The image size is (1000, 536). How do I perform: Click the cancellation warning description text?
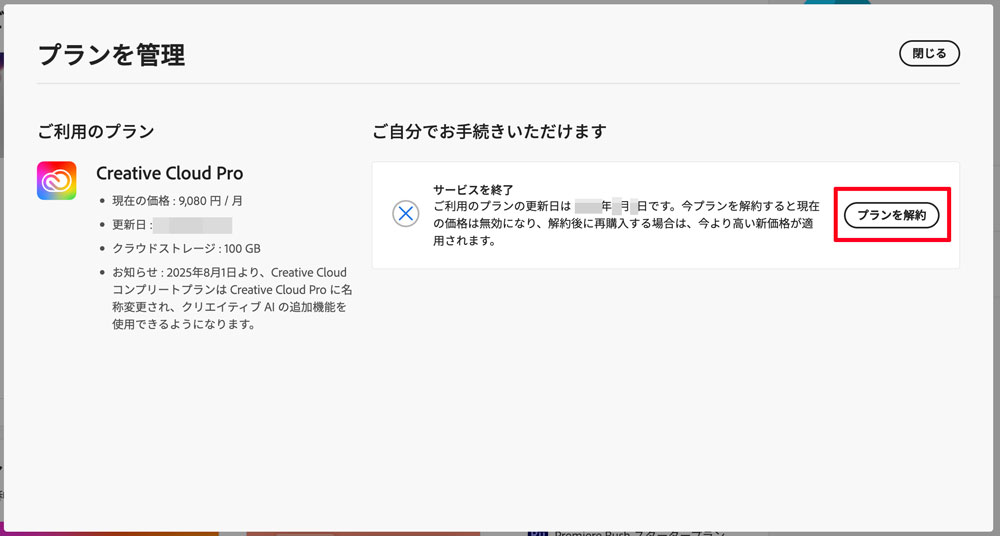[625, 223]
